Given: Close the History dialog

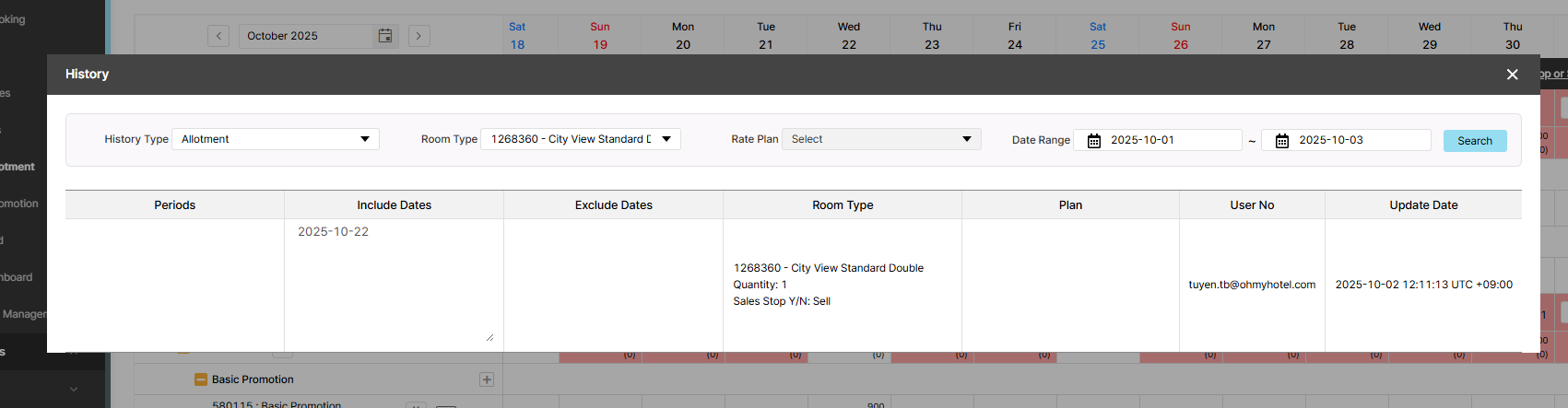Looking at the screenshot, I should click(x=1512, y=75).
